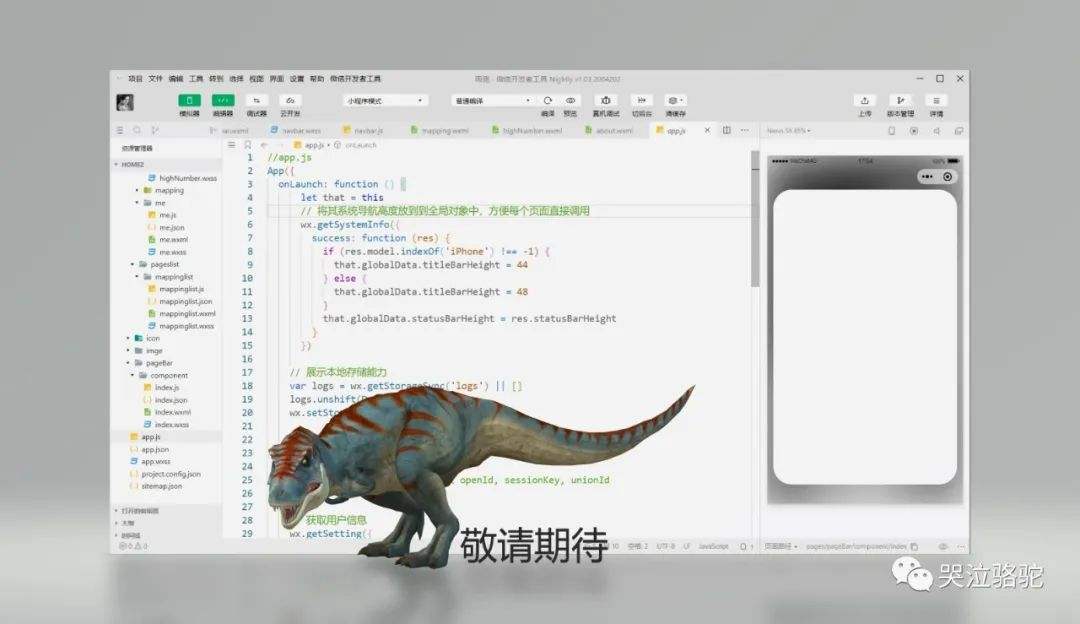Click the 上传 upload icon
This screenshot has width=1080, height=624.
pos(866,100)
